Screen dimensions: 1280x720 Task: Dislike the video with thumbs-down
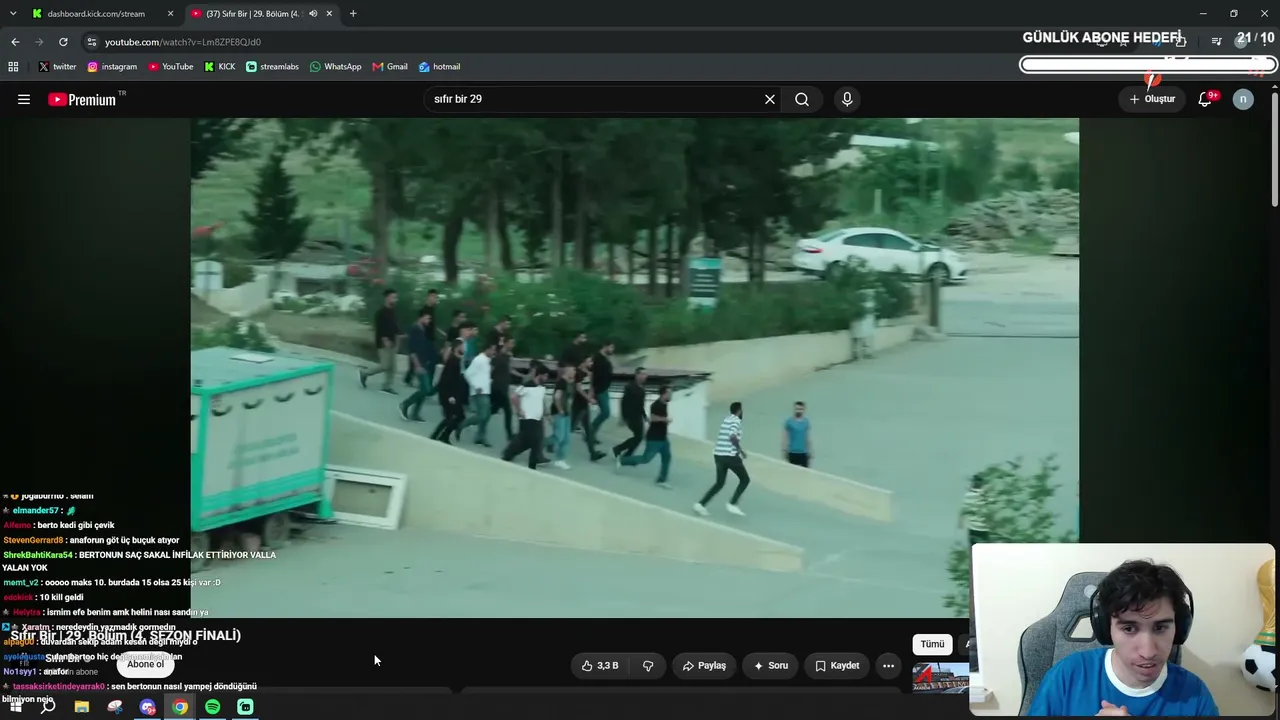pyautogui.click(x=648, y=665)
